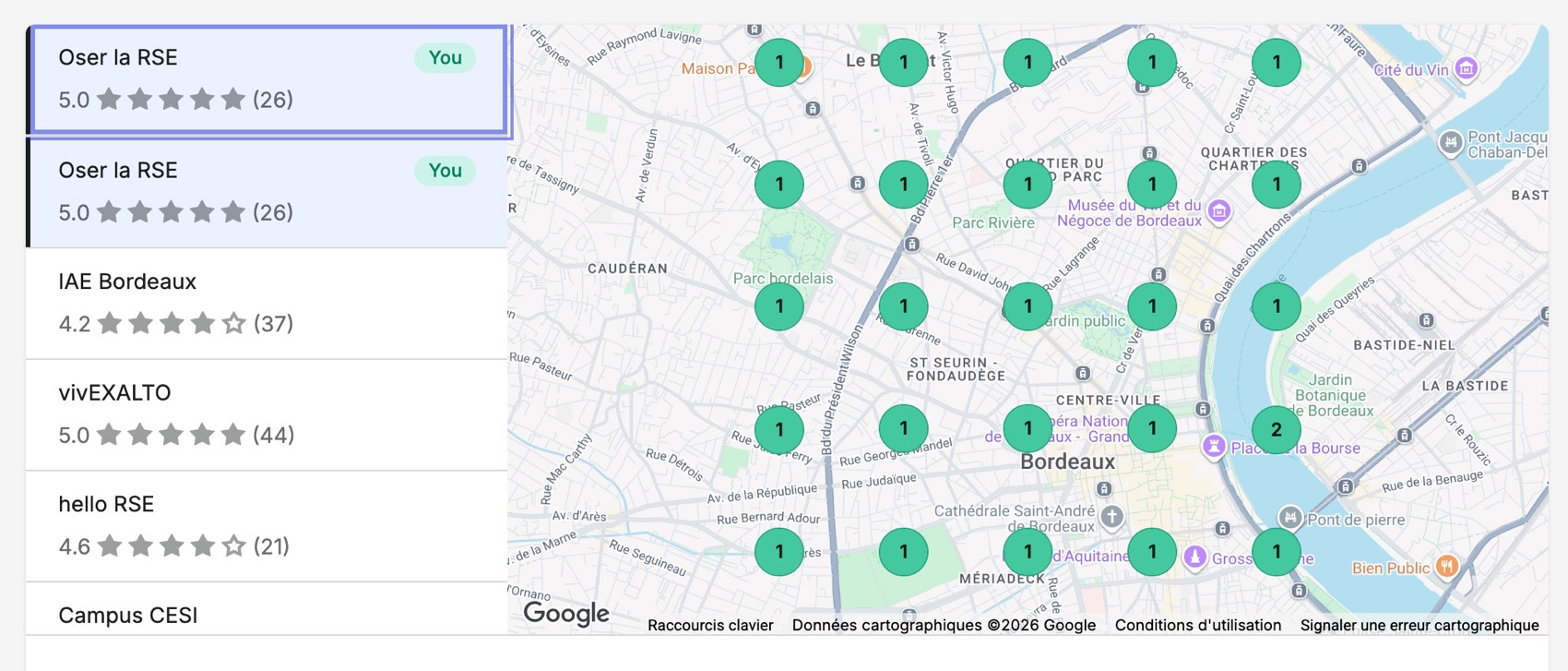Click Données cartographiques ©2026 Google text
Viewport: 1568px width, 671px height.
pos(944,625)
